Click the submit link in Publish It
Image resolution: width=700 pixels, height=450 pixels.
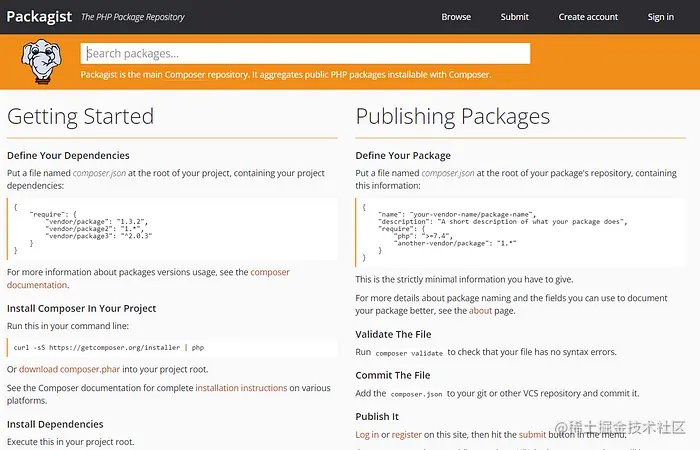pyautogui.click(x=532, y=434)
